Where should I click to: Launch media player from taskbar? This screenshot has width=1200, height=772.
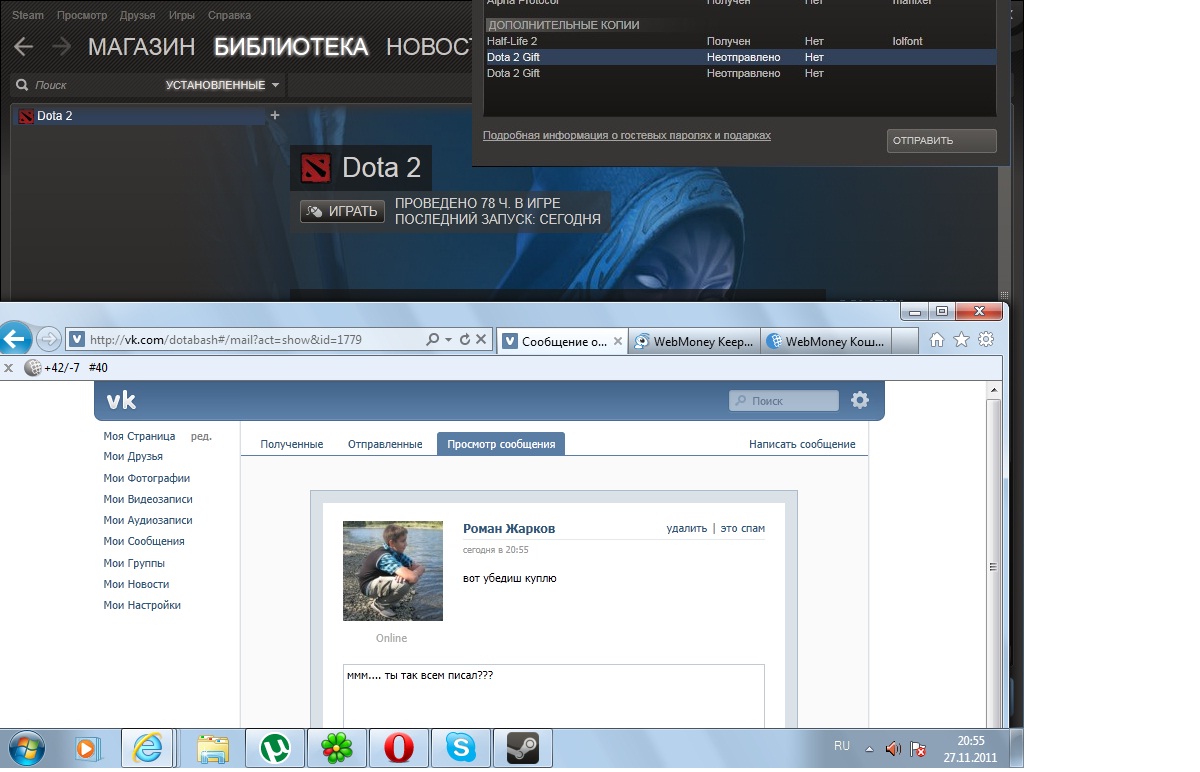pyautogui.click(x=87, y=748)
